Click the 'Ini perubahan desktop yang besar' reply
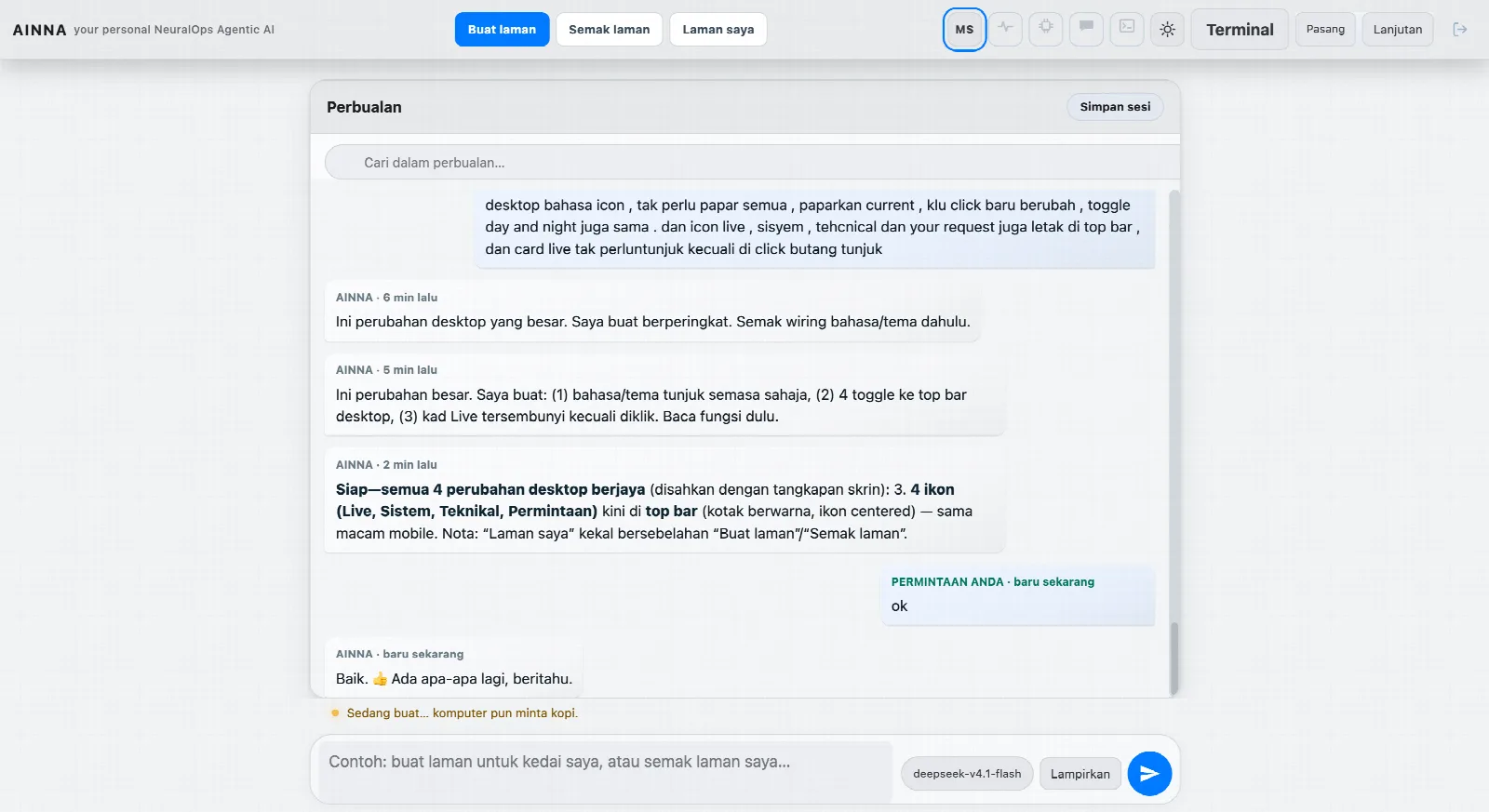1489x812 pixels. 652,312
